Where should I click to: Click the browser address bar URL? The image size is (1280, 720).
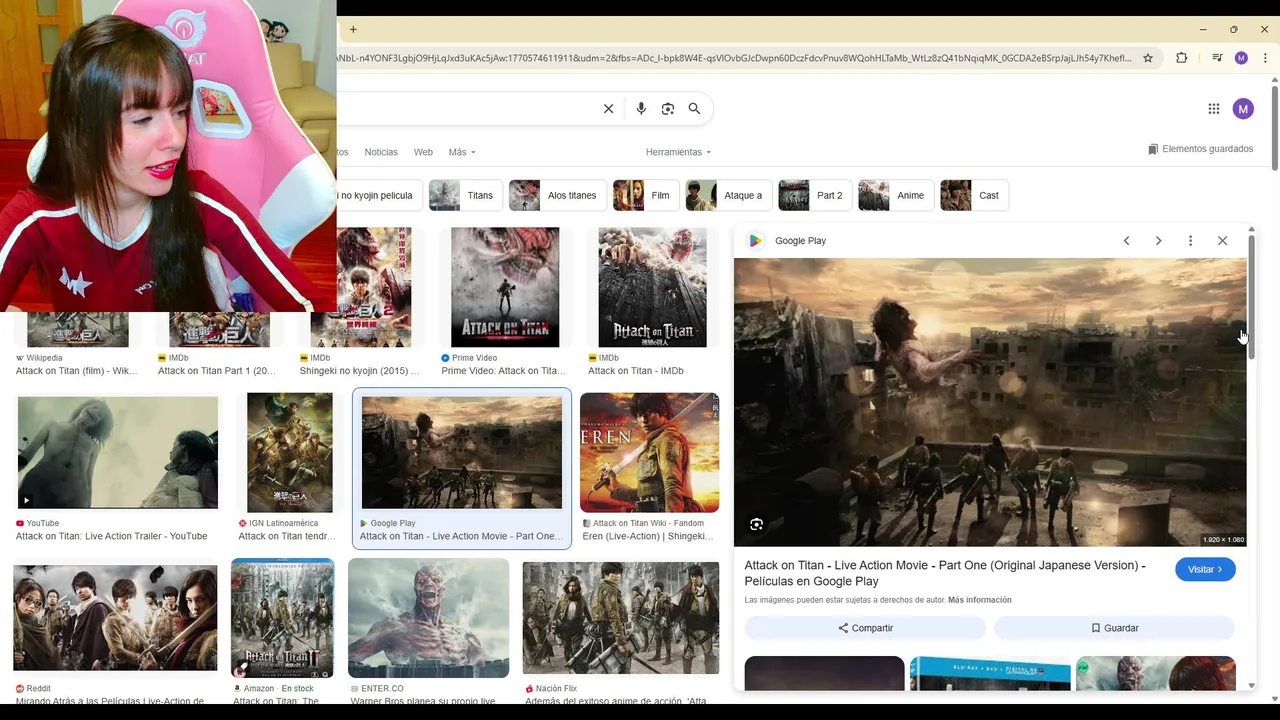pos(735,58)
